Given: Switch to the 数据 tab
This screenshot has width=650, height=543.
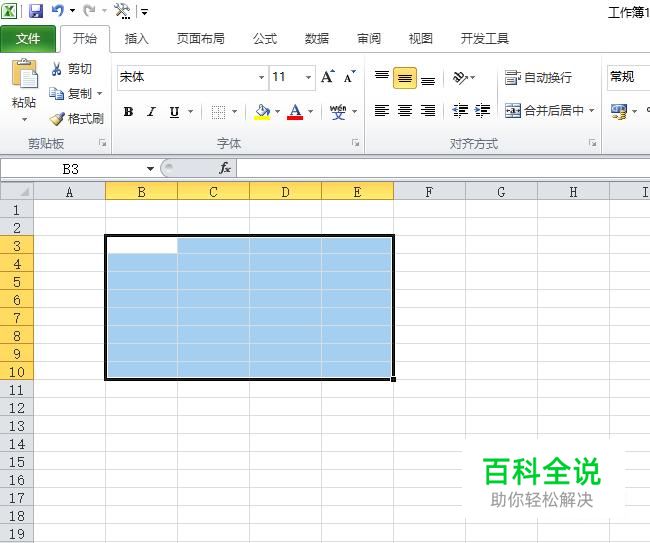Looking at the screenshot, I should pos(317,39).
